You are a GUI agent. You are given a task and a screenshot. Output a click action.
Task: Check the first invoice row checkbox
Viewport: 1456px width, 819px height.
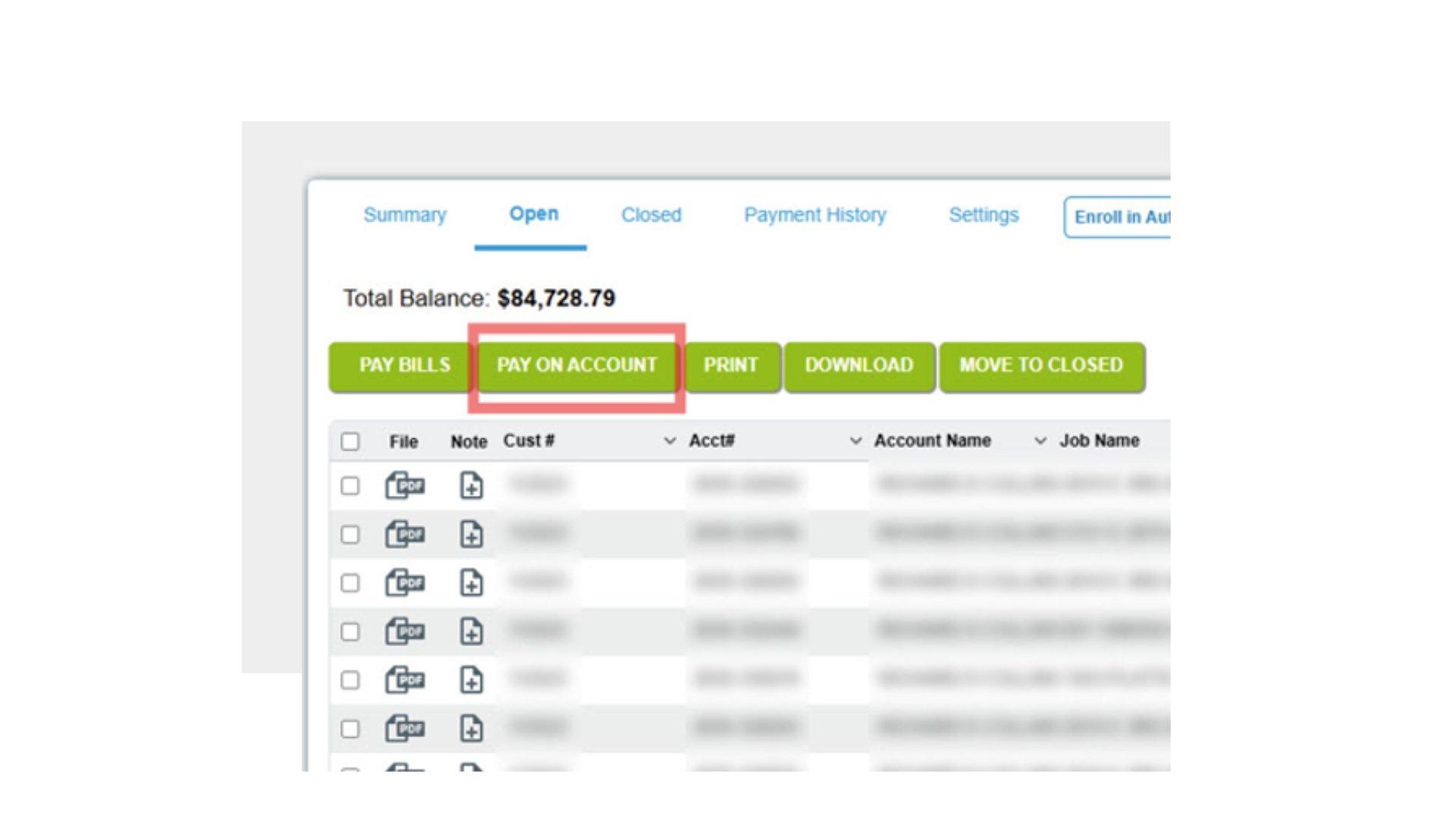pyautogui.click(x=350, y=485)
